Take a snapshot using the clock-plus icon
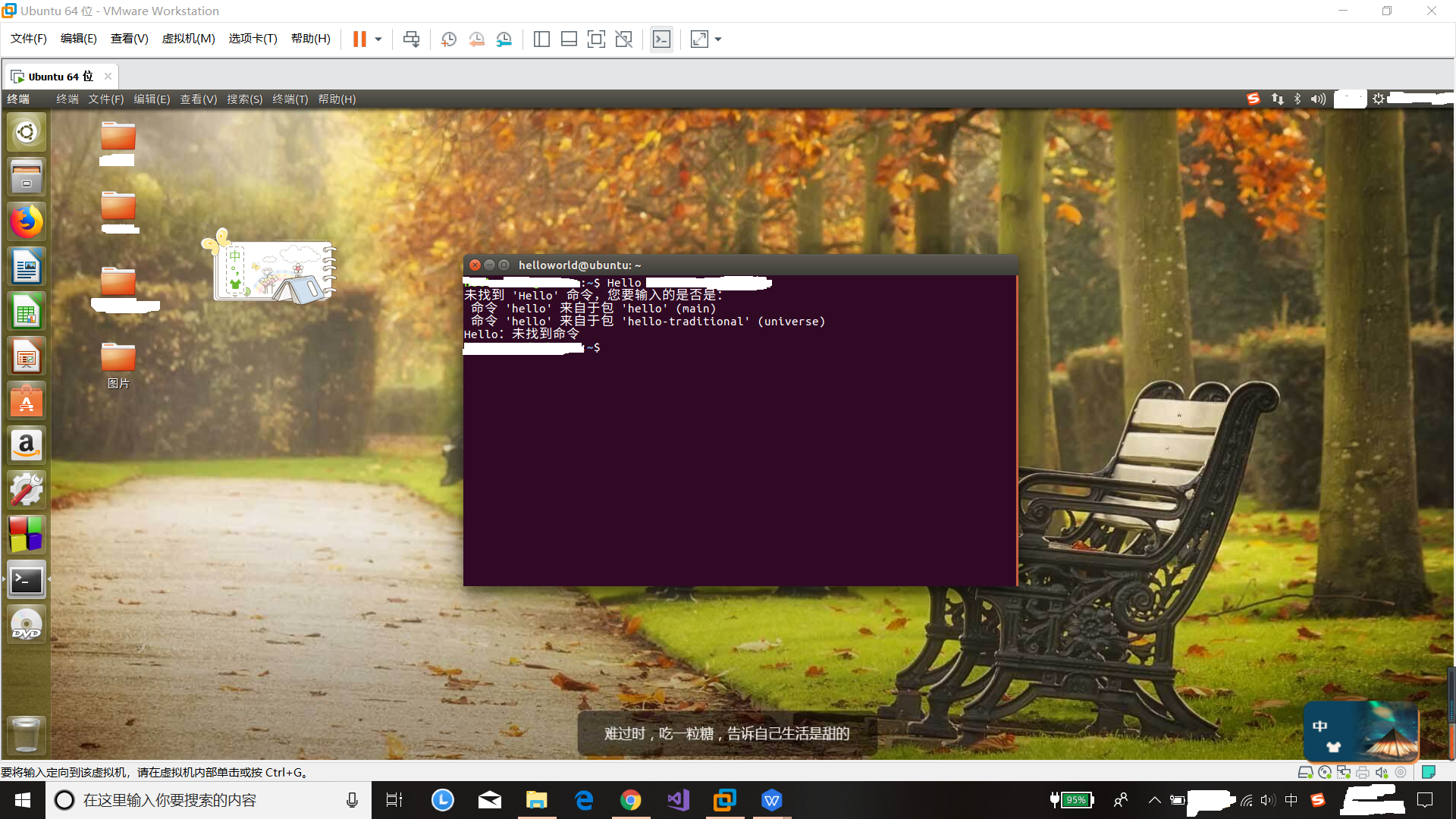Screen dimensions: 1456x819 pos(449,39)
